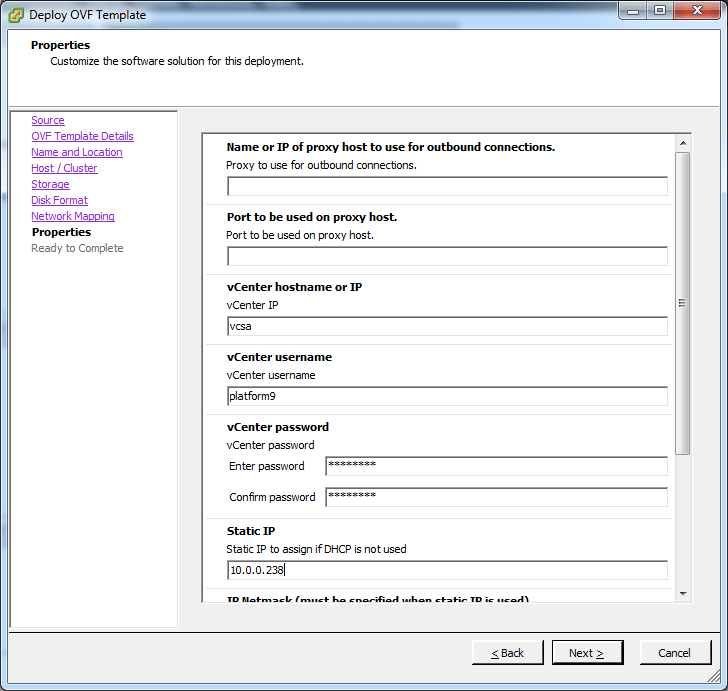
Task: Click the proxy host name input field
Action: pyautogui.click(x=447, y=186)
